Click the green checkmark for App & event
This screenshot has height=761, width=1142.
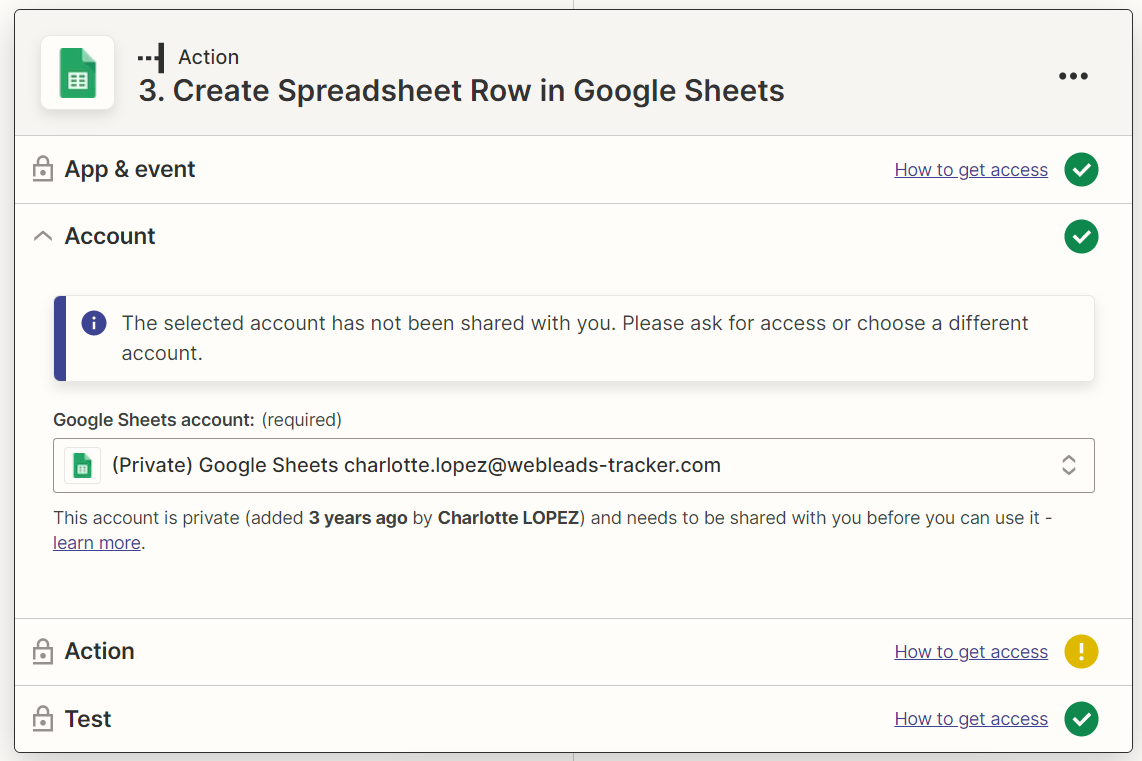(x=1081, y=170)
